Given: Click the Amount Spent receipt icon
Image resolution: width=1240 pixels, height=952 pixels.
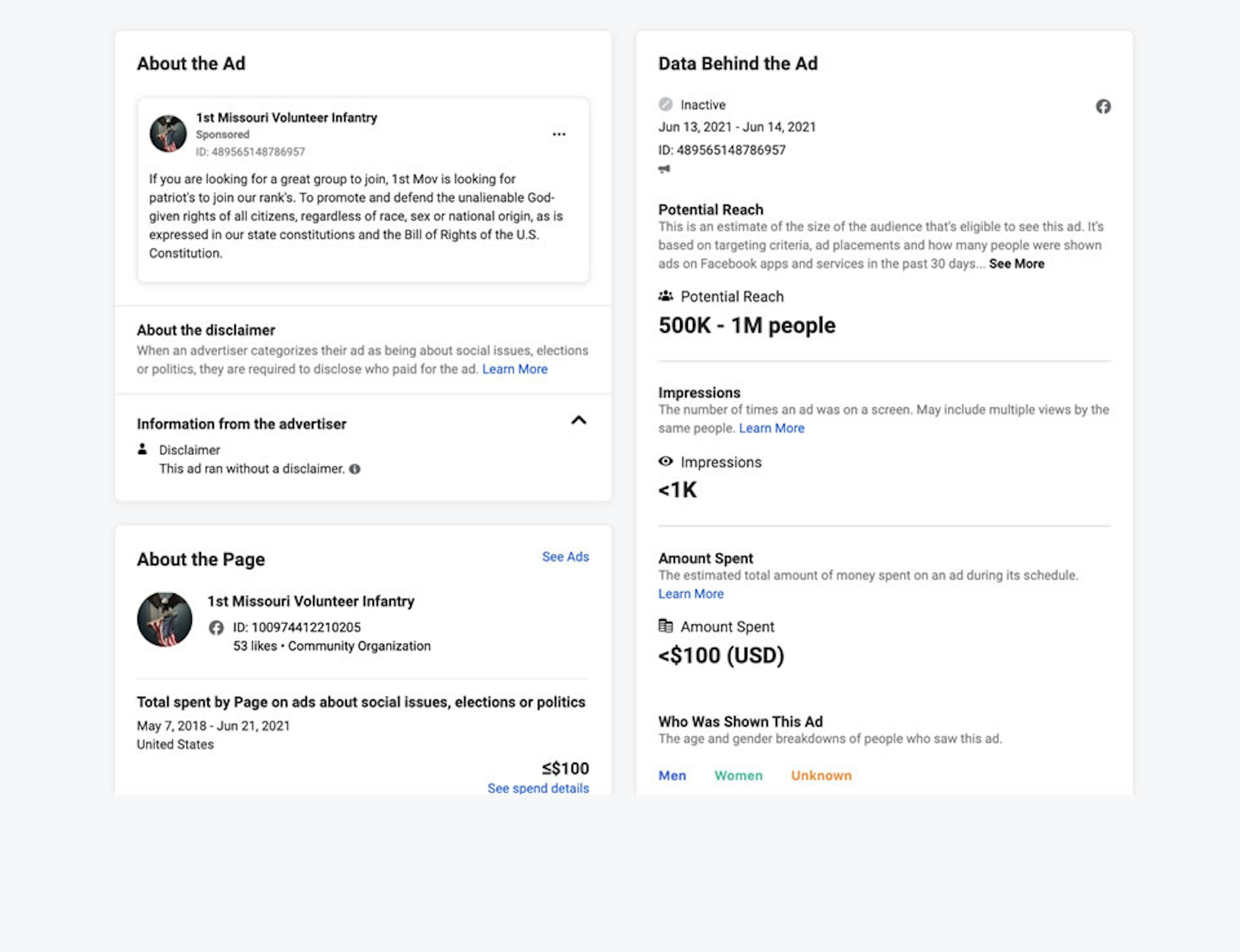Looking at the screenshot, I should (666, 626).
